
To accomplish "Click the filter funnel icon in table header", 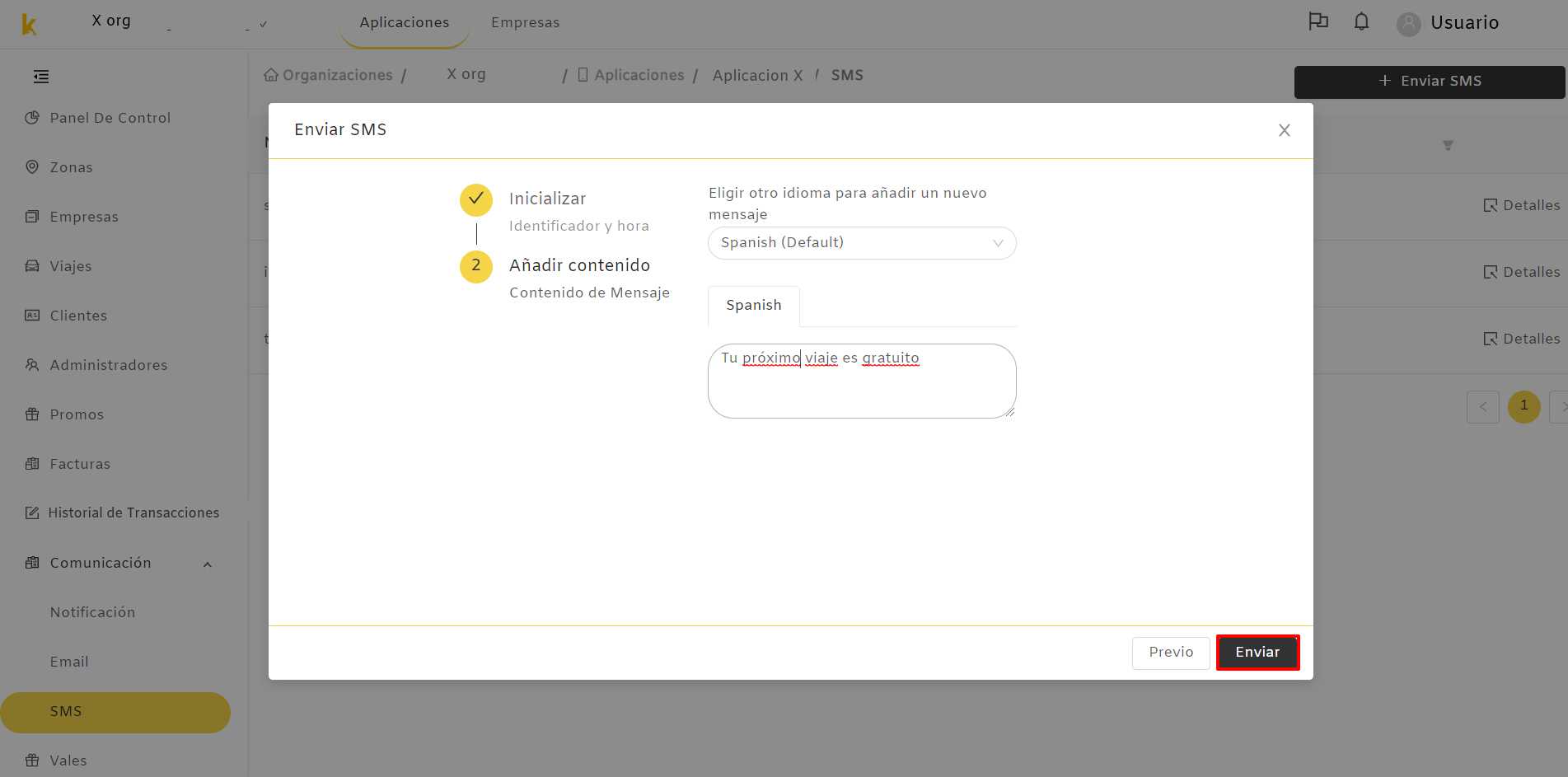I will point(1448,145).
